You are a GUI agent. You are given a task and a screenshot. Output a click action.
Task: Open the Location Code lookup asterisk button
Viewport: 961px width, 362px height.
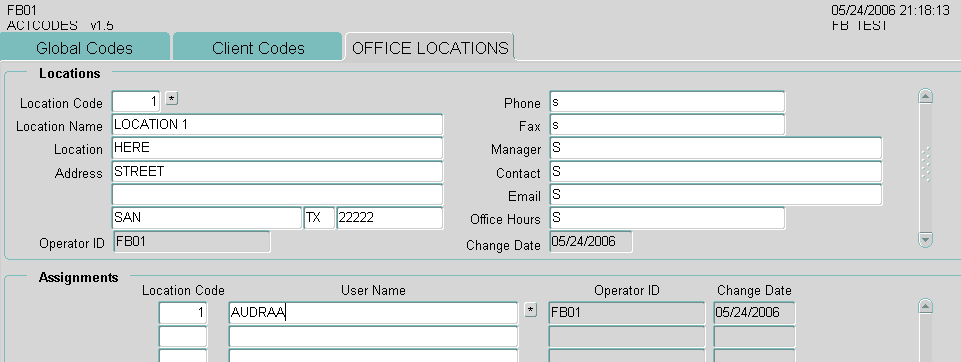[172, 99]
